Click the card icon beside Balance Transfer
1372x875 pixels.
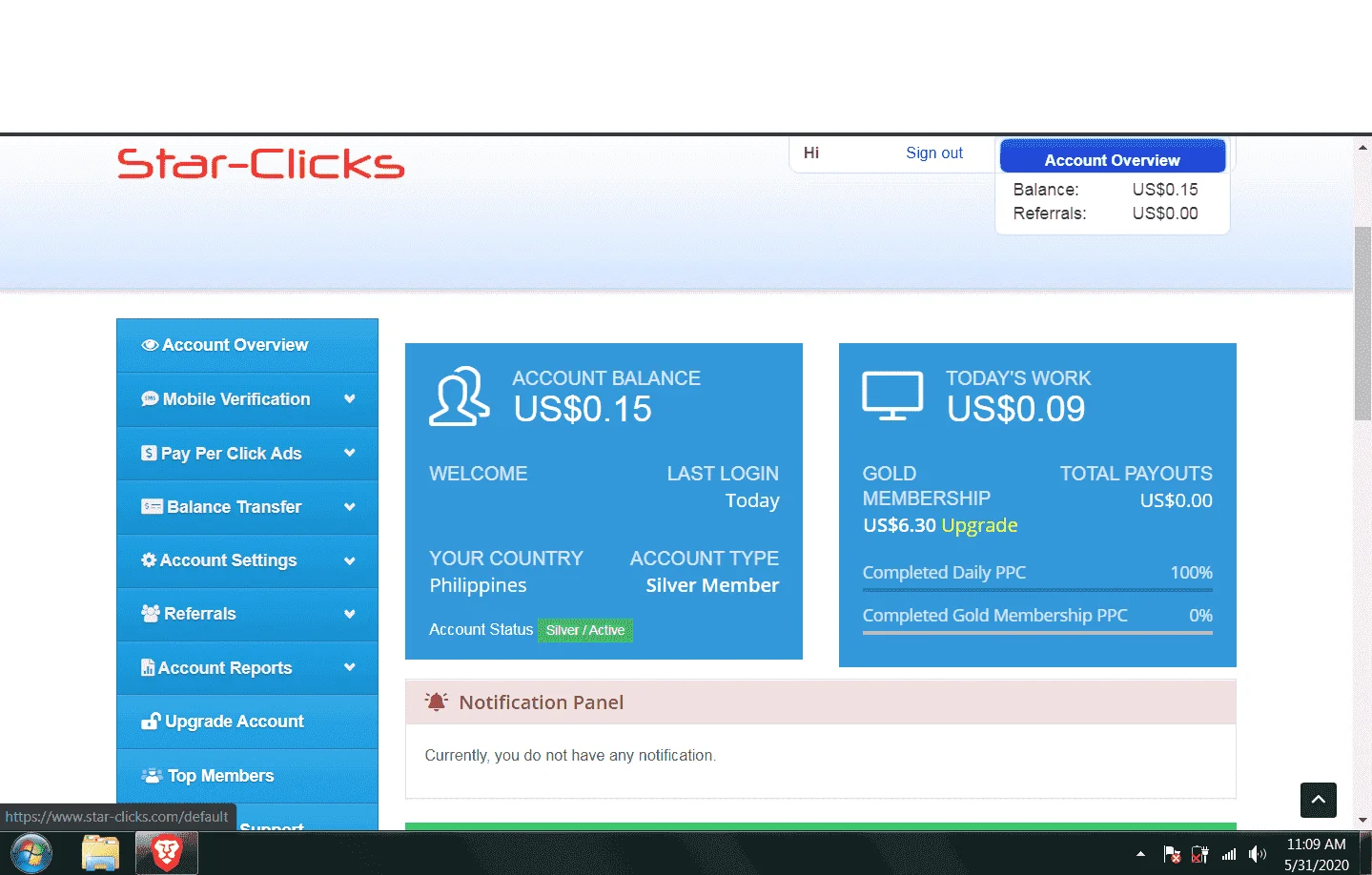[x=152, y=507]
